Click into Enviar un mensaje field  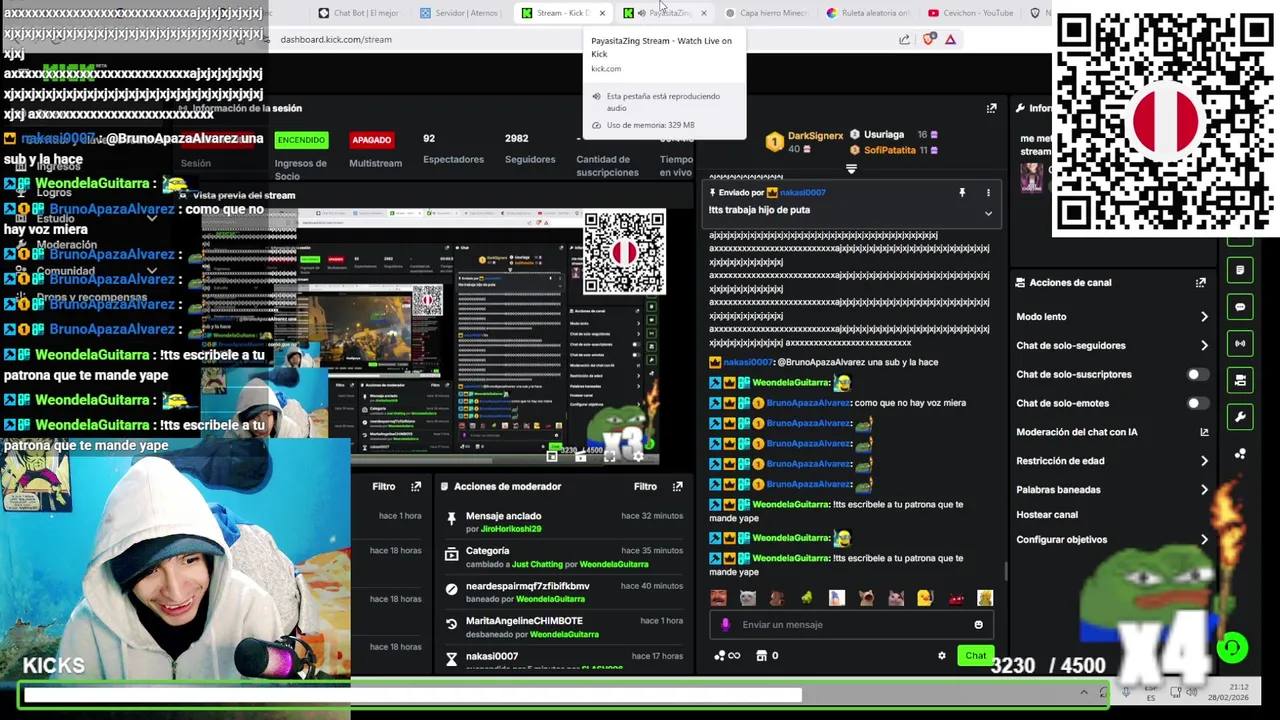point(850,625)
